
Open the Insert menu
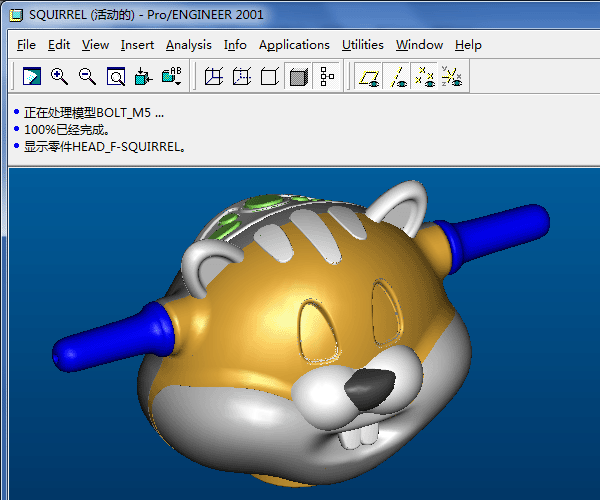click(137, 45)
